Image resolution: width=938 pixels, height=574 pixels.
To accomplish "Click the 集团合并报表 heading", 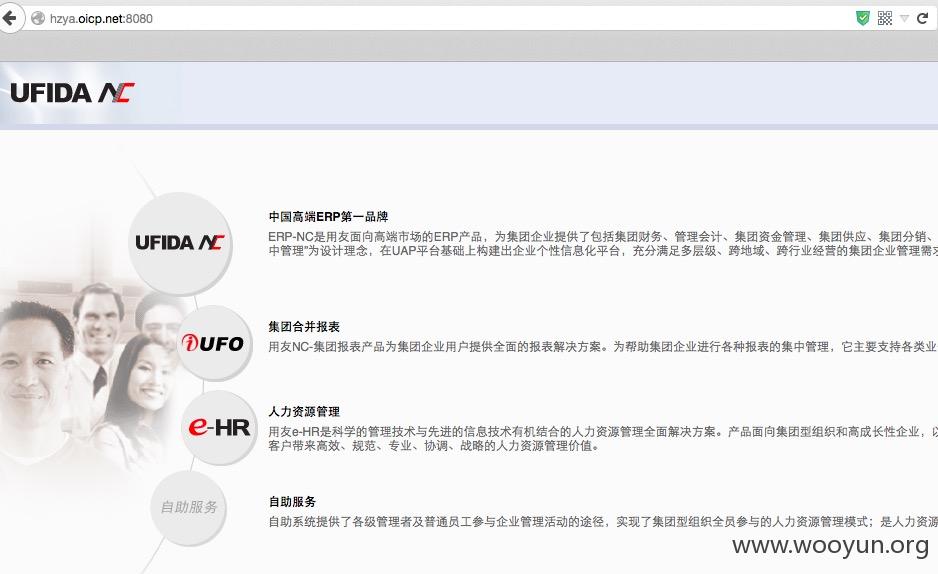I will coord(304,326).
